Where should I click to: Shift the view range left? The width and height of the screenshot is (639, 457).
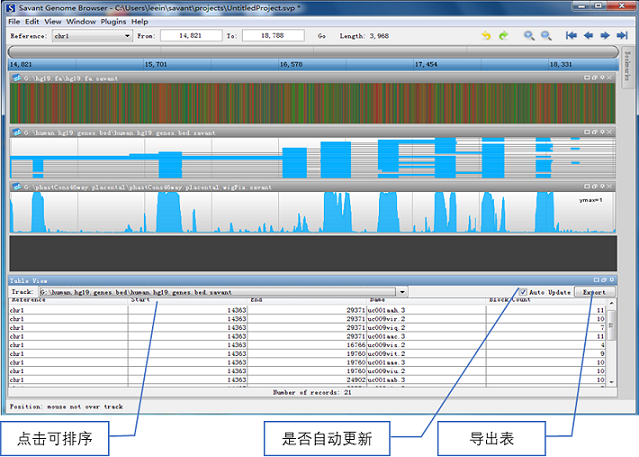[587, 36]
